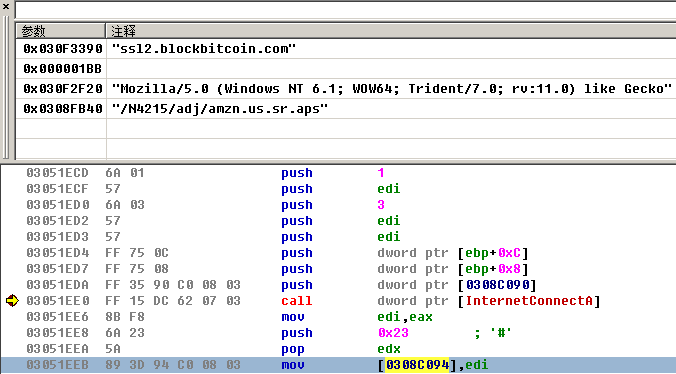Close the parameters panel with the X icon

[6, 6]
